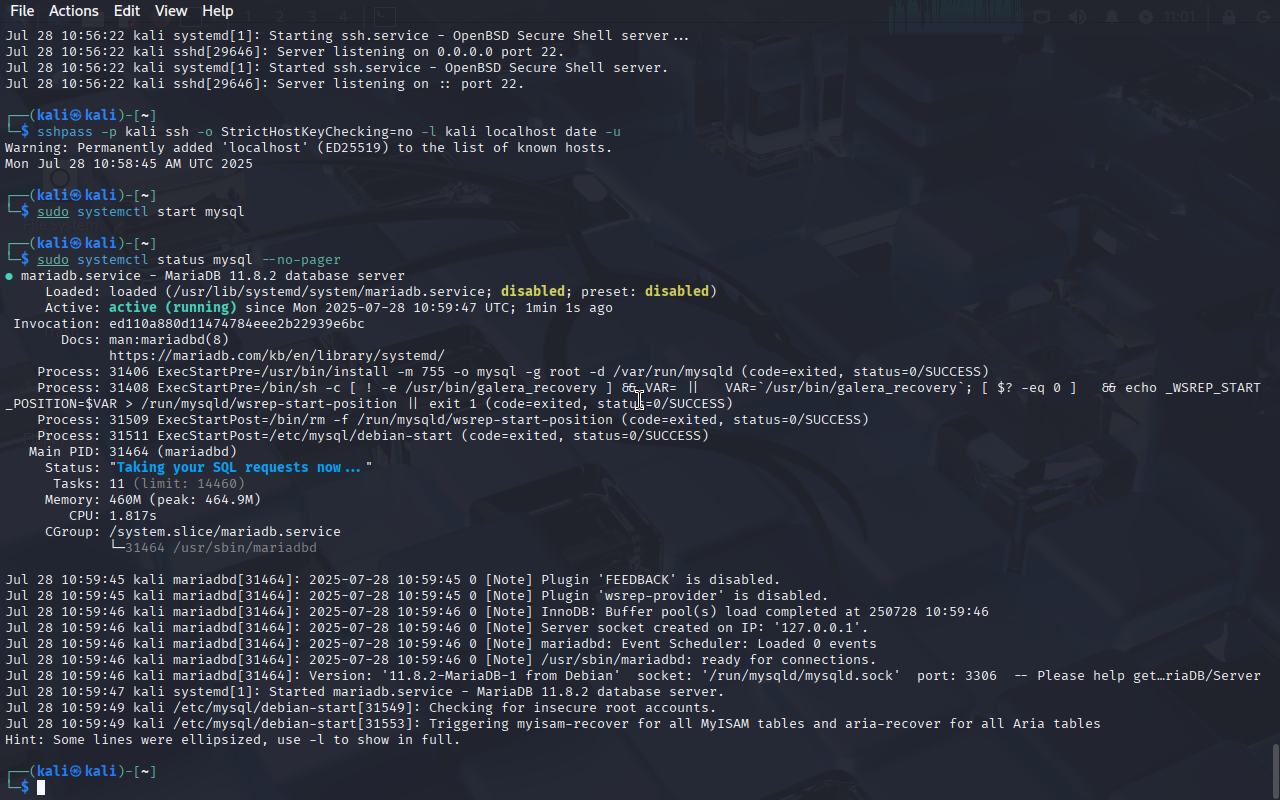The height and width of the screenshot is (800, 1280).
Task: Open the File menu
Action: coord(22,11)
